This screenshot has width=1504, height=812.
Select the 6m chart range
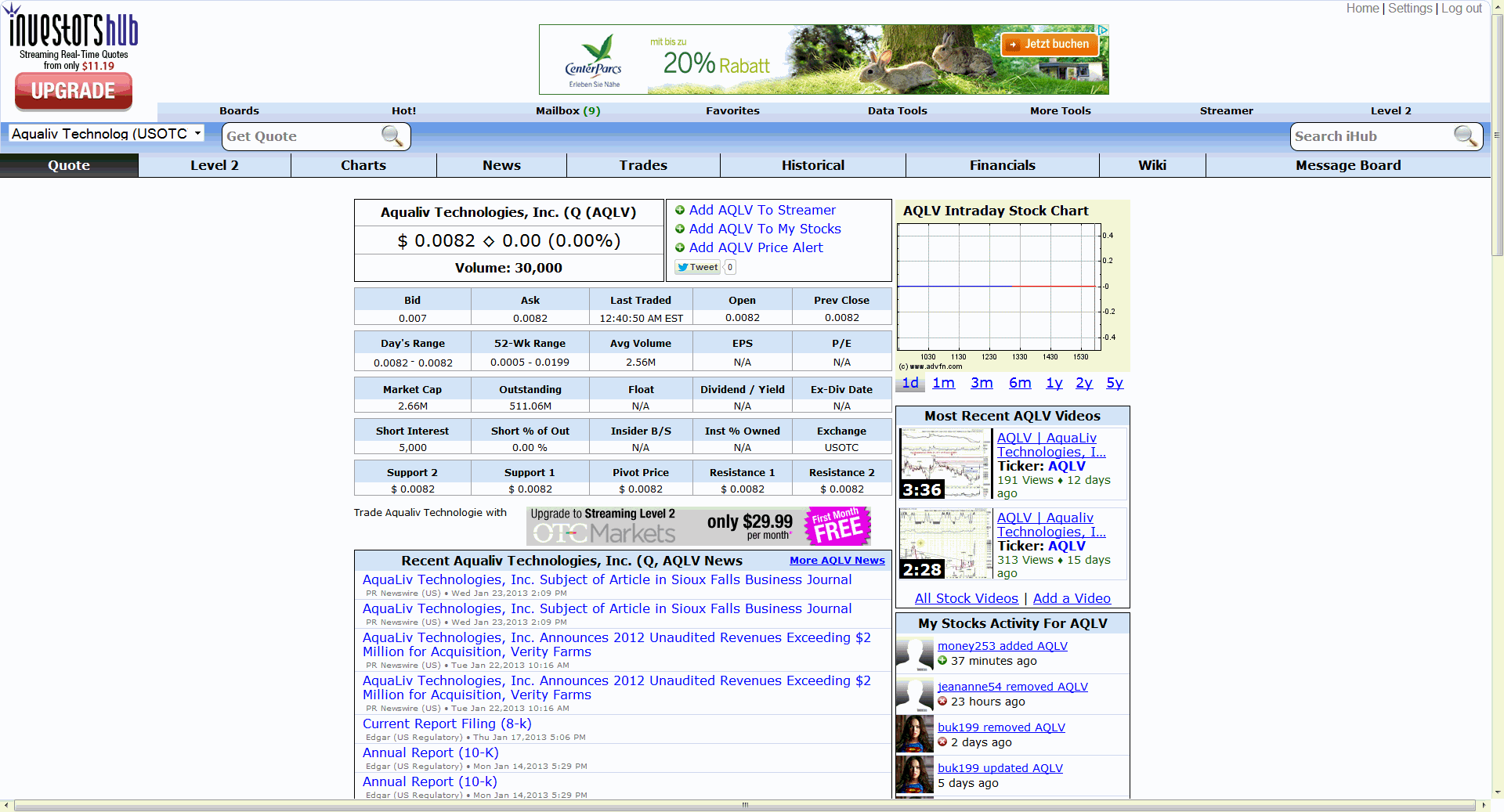(x=1020, y=383)
